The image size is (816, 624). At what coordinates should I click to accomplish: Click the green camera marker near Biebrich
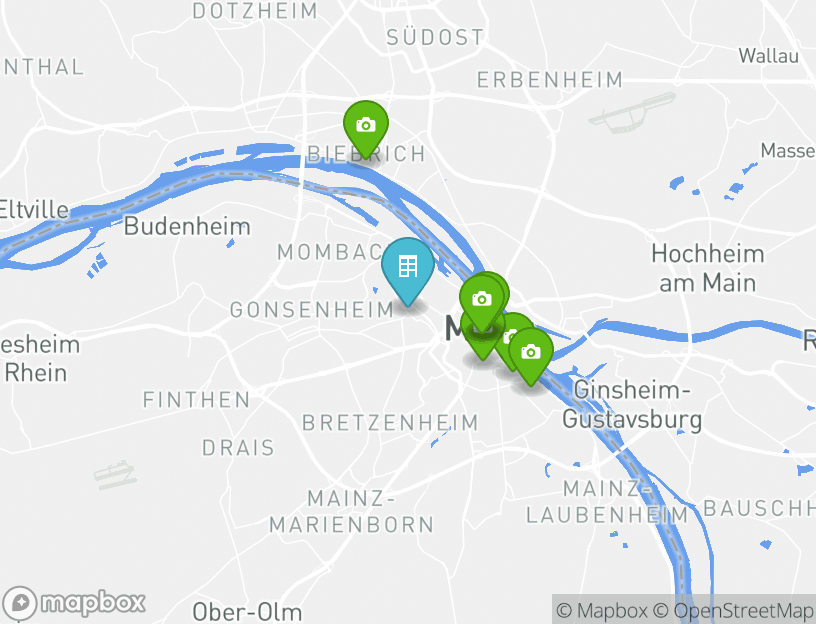366,126
